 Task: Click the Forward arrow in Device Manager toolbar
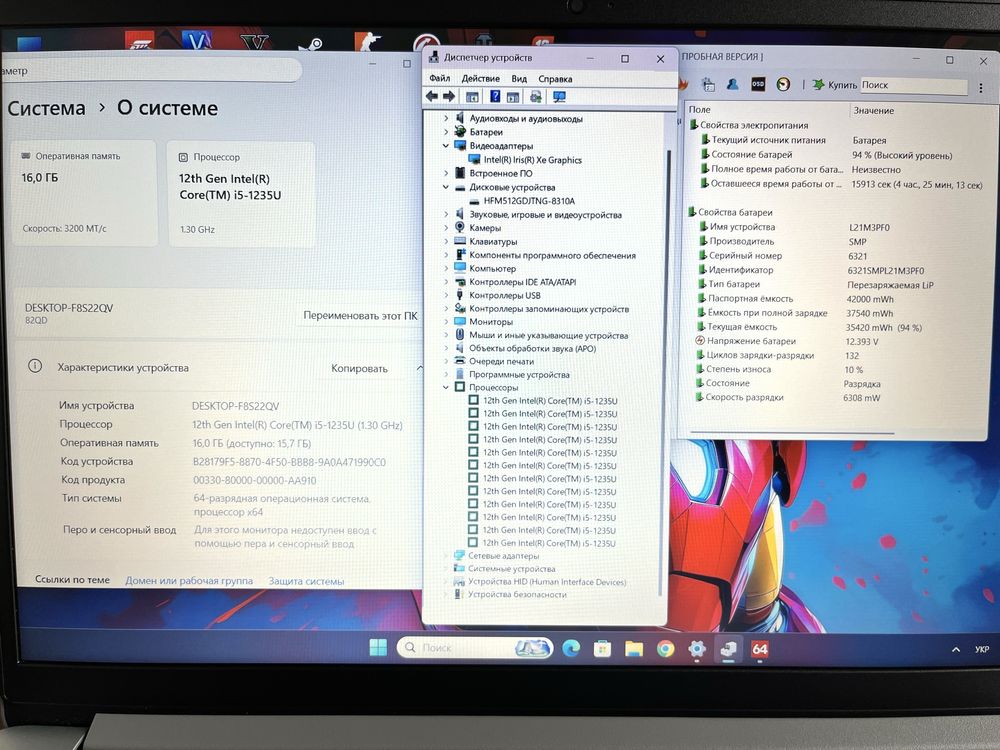pyautogui.click(x=449, y=96)
